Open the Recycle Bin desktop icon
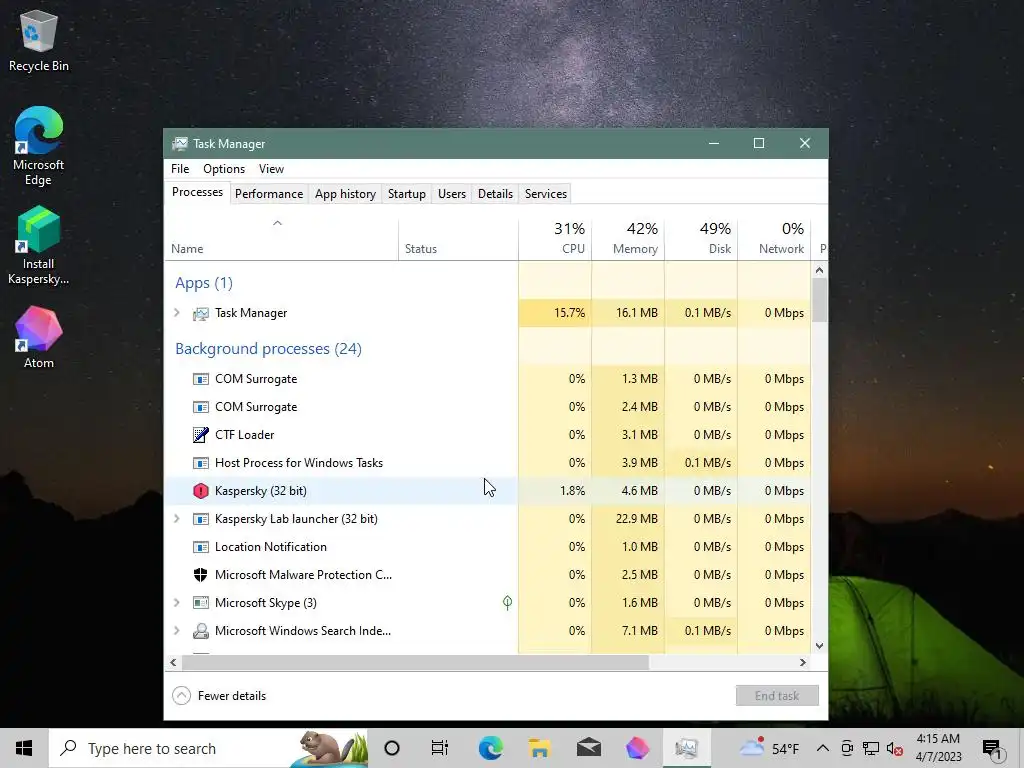This screenshot has width=1024, height=768. [39, 40]
